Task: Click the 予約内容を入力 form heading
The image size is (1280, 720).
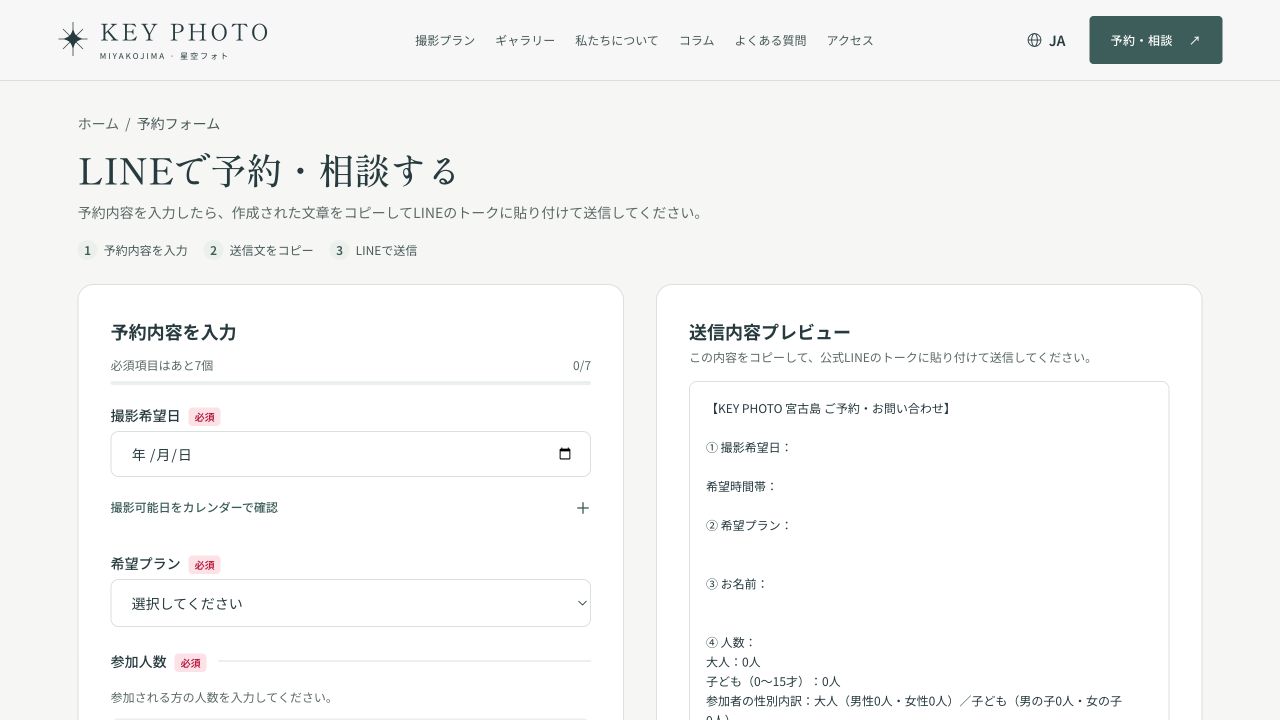Action: pos(174,332)
